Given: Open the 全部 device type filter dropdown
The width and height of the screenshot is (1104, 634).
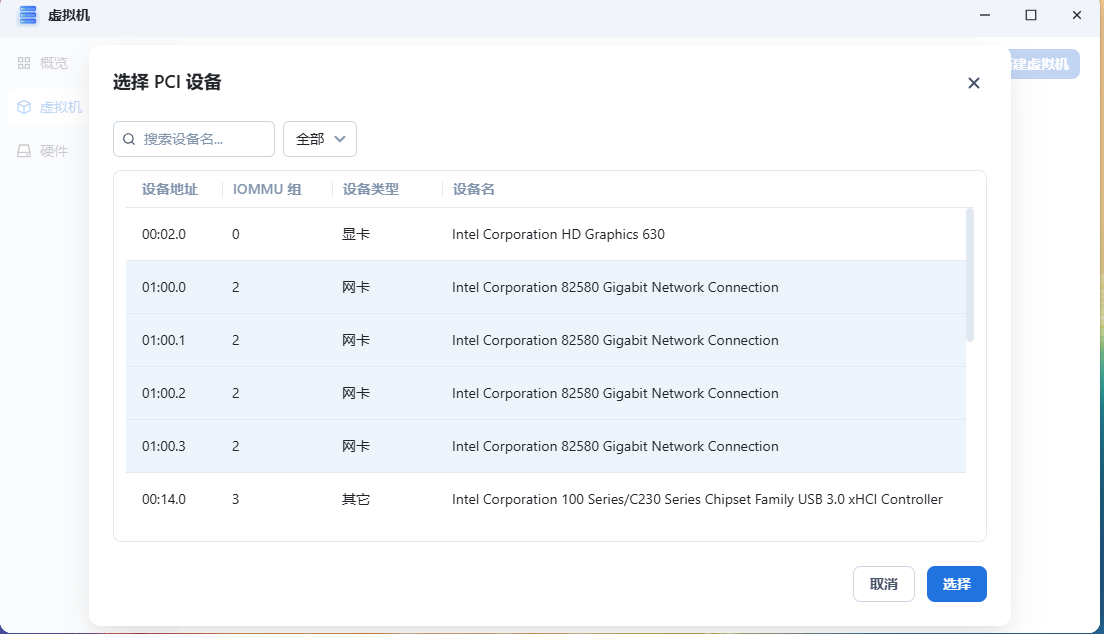Looking at the screenshot, I should point(320,139).
